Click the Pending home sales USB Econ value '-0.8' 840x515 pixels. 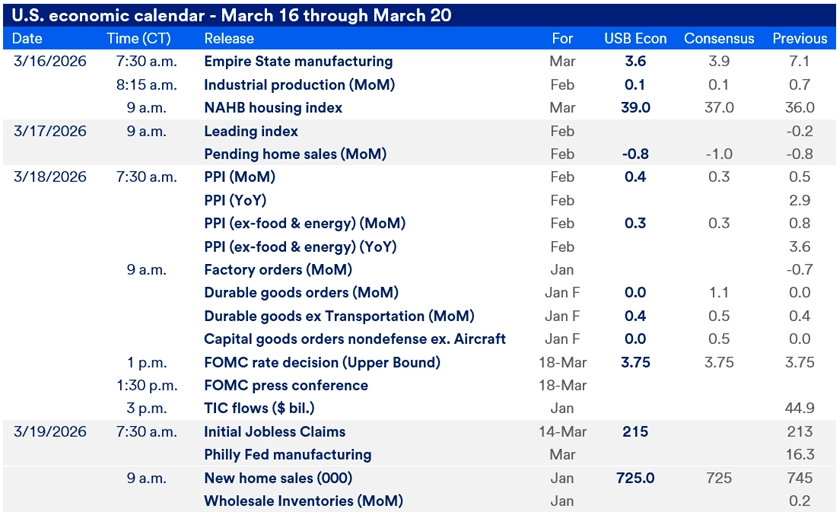pyautogui.click(x=635, y=154)
